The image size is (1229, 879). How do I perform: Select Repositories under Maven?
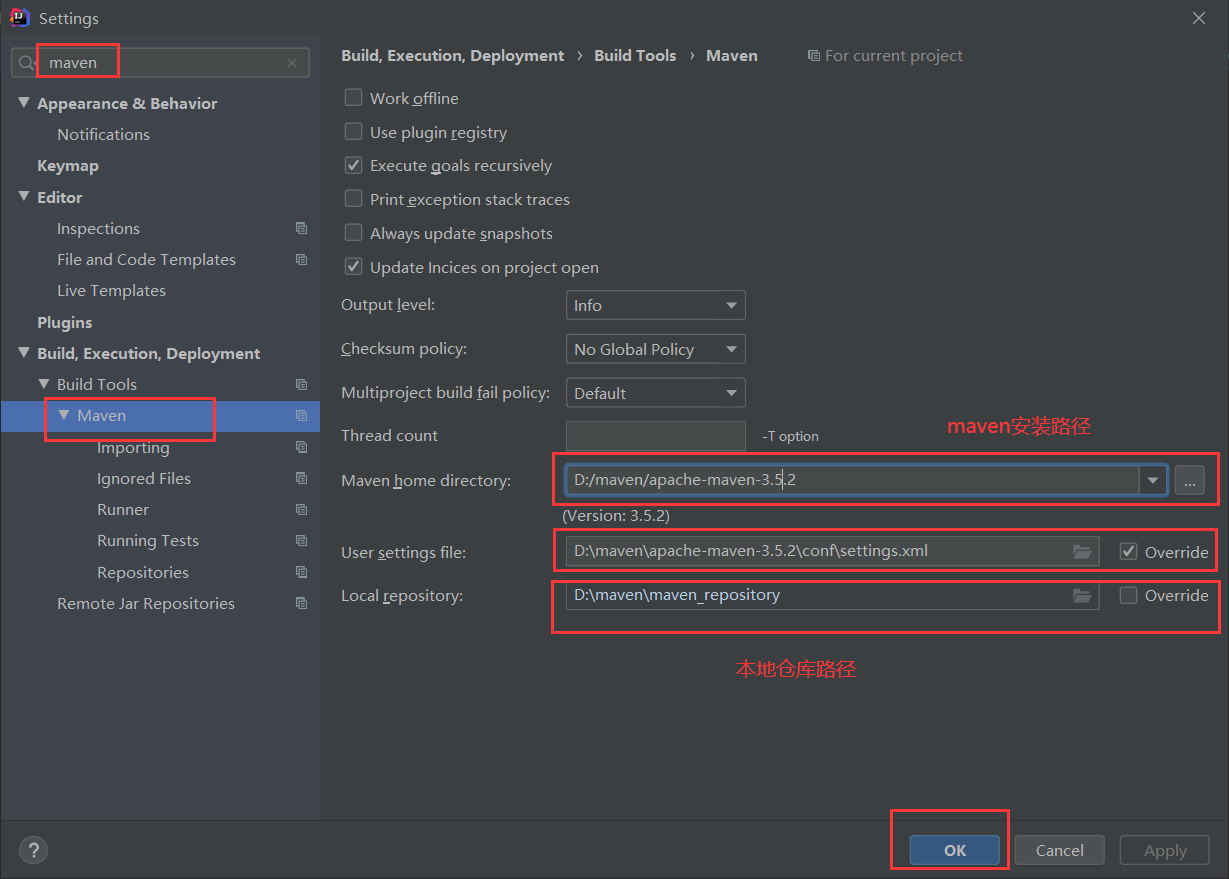coord(142,572)
